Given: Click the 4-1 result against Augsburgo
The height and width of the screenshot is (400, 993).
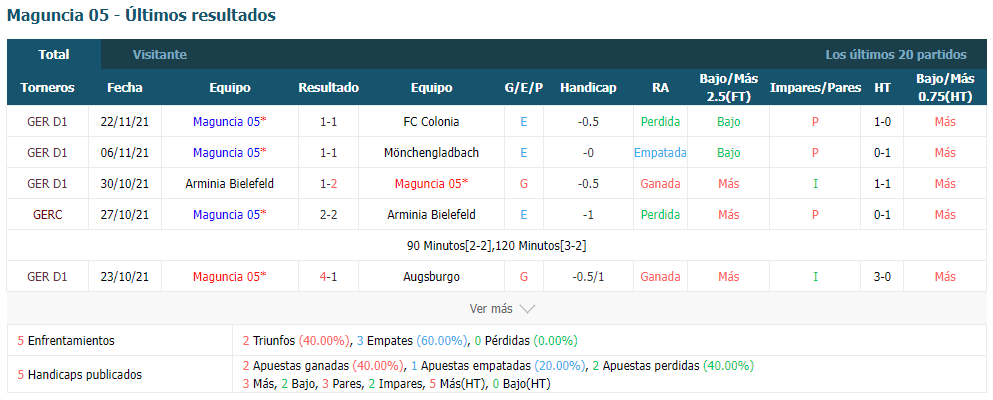Looking at the screenshot, I should click(329, 277).
